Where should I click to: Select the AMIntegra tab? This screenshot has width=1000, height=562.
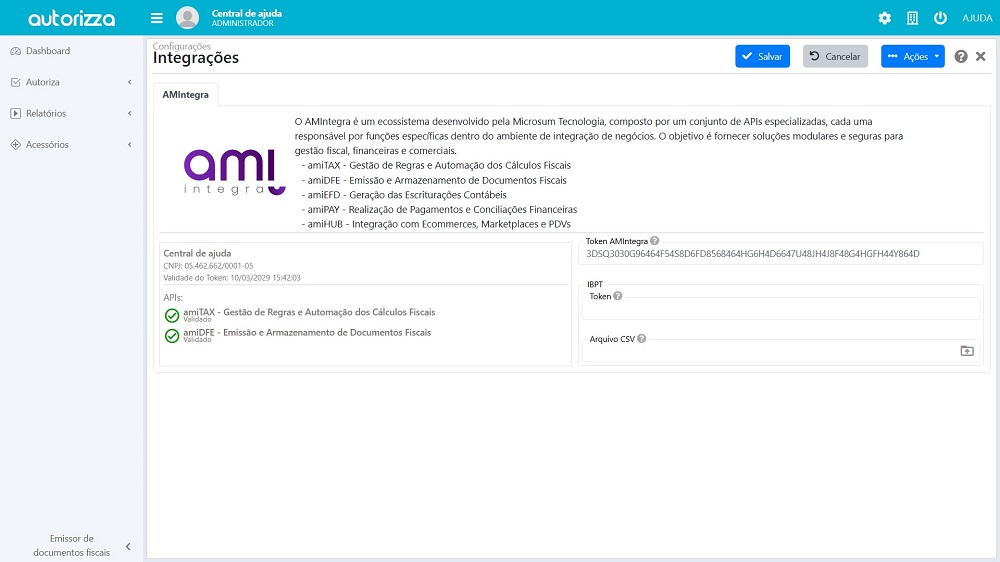point(185,94)
